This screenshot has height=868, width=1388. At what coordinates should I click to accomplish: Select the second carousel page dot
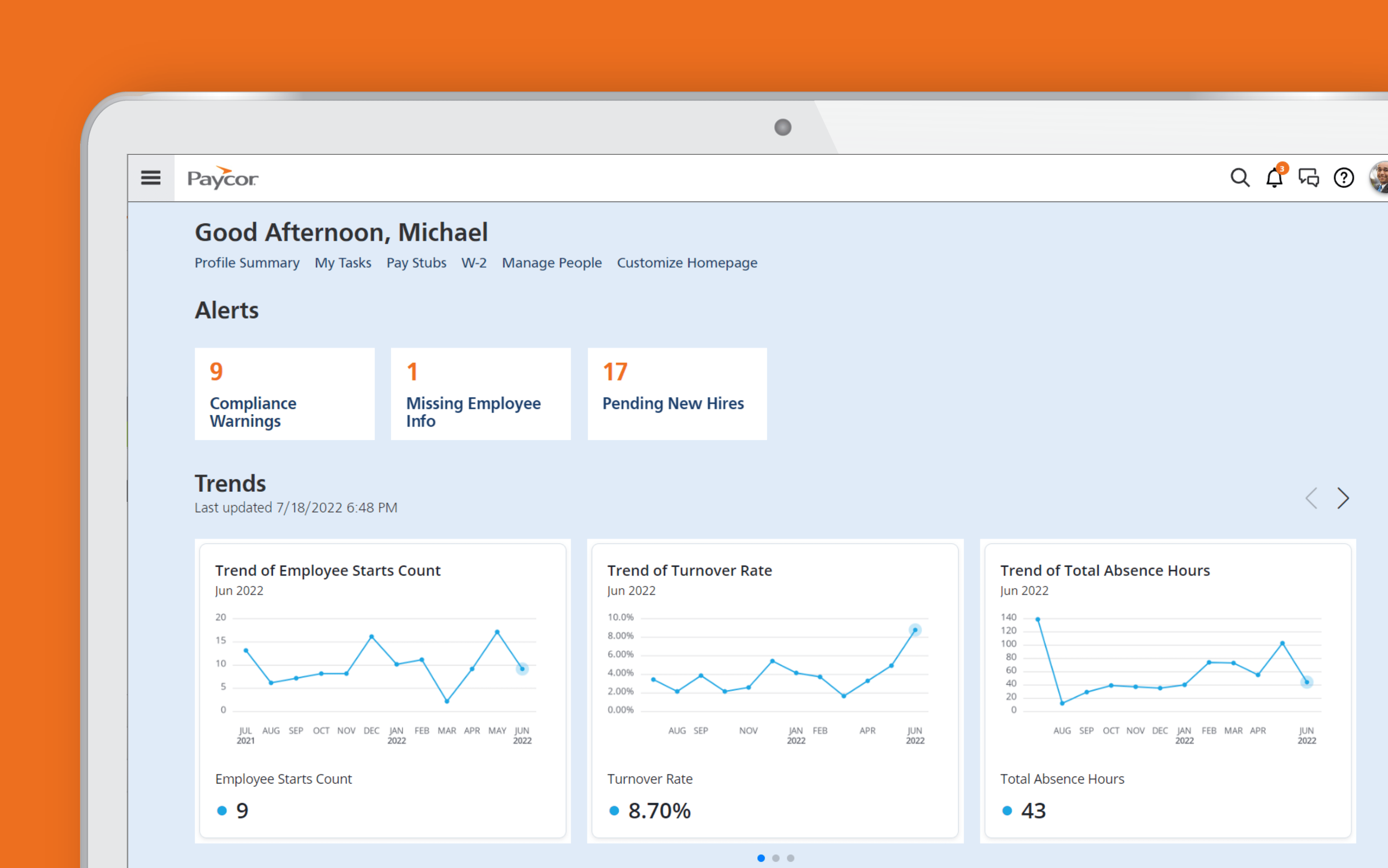click(x=776, y=858)
